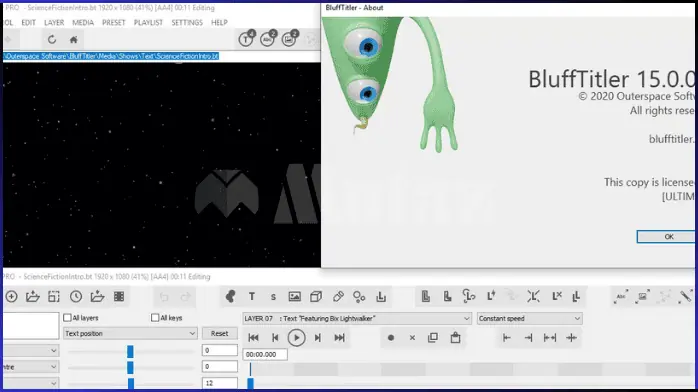Open the dropdown ending in 'ntre'
The width and height of the screenshot is (698, 392).
(30, 367)
